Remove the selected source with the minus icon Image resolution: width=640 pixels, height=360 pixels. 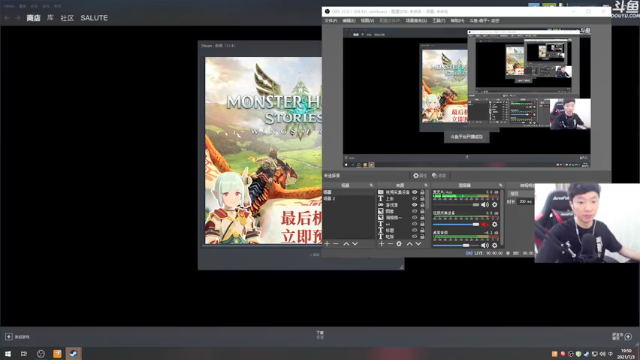tap(390, 244)
